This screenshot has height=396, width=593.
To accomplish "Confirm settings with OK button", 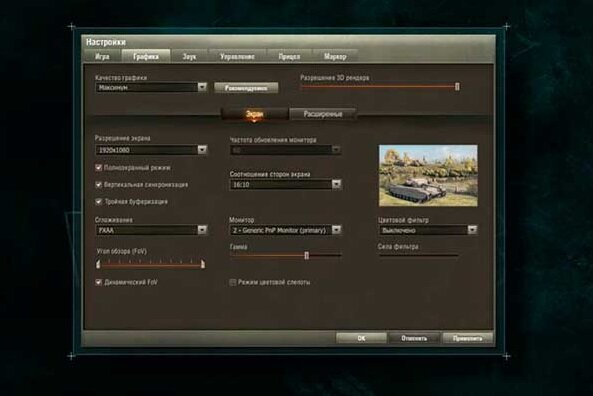I will point(361,338).
